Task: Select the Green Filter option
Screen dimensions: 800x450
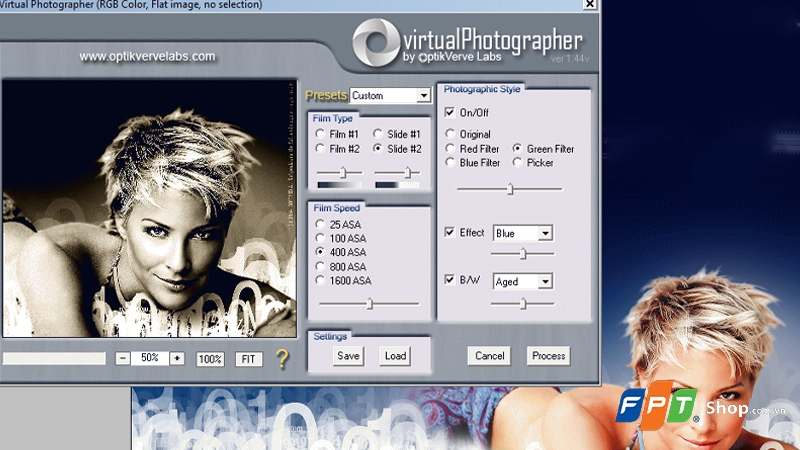Action: pos(517,148)
